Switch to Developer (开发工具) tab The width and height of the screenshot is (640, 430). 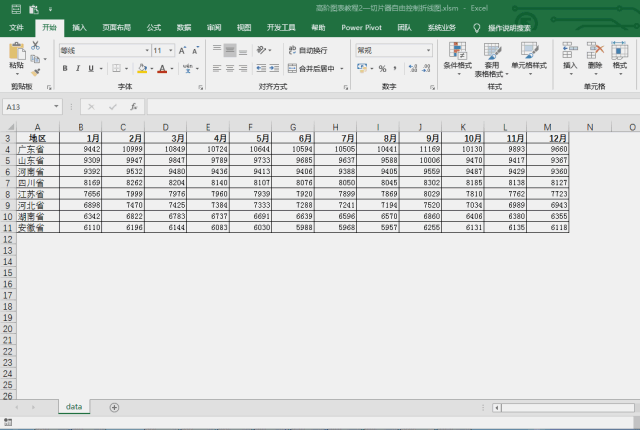point(281,27)
